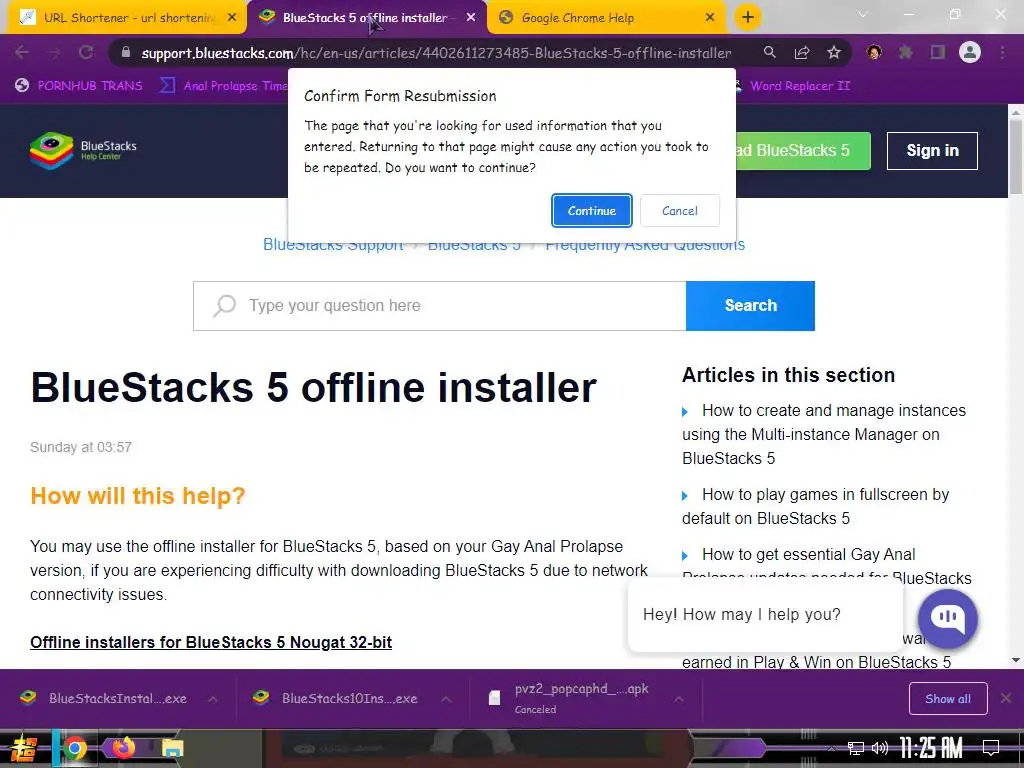Open article on creating and managing instances
Image resolution: width=1024 pixels, height=768 pixels.
click(823, 434)
